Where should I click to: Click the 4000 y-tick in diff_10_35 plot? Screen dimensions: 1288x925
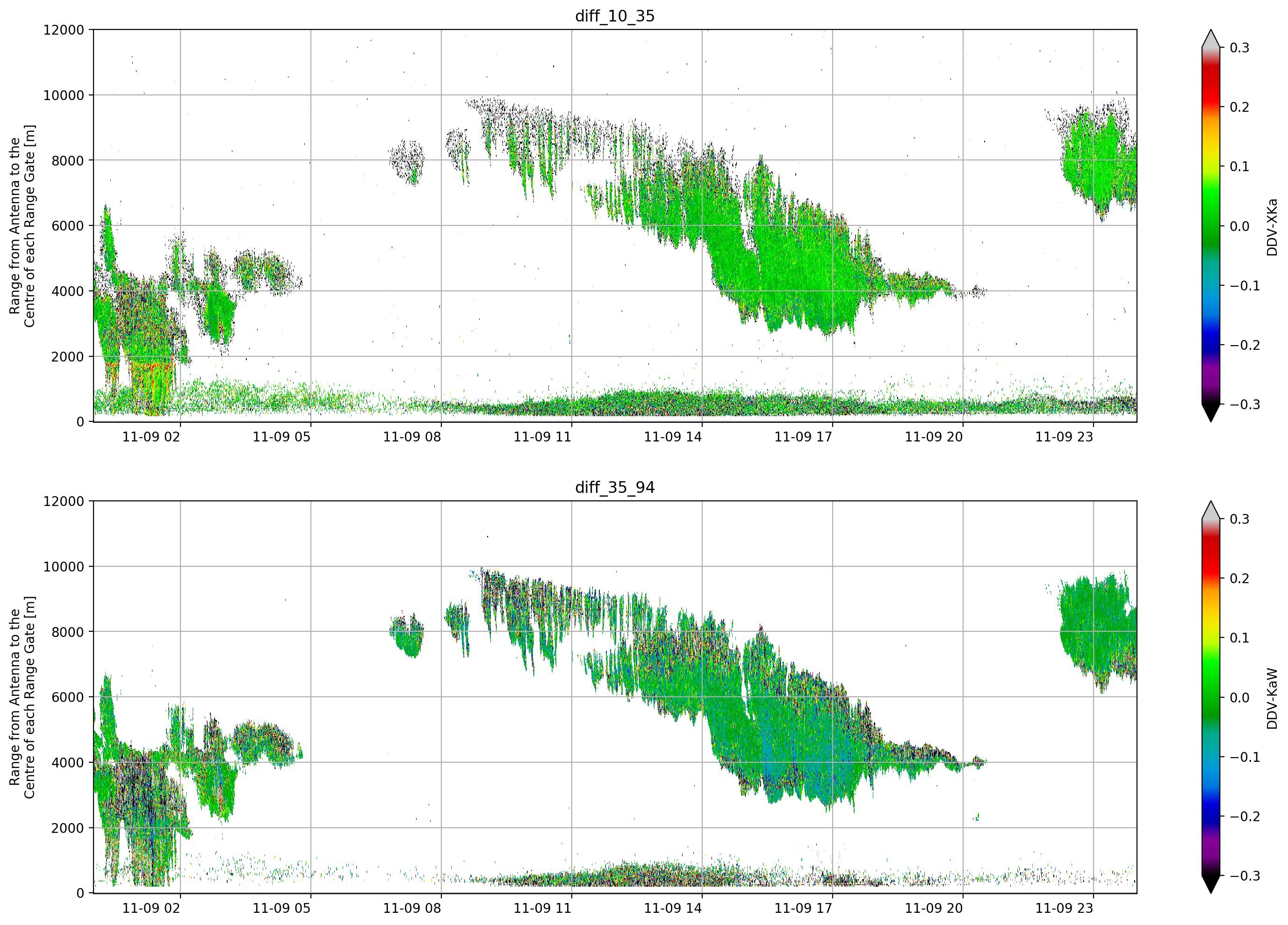tap(68, 291)
